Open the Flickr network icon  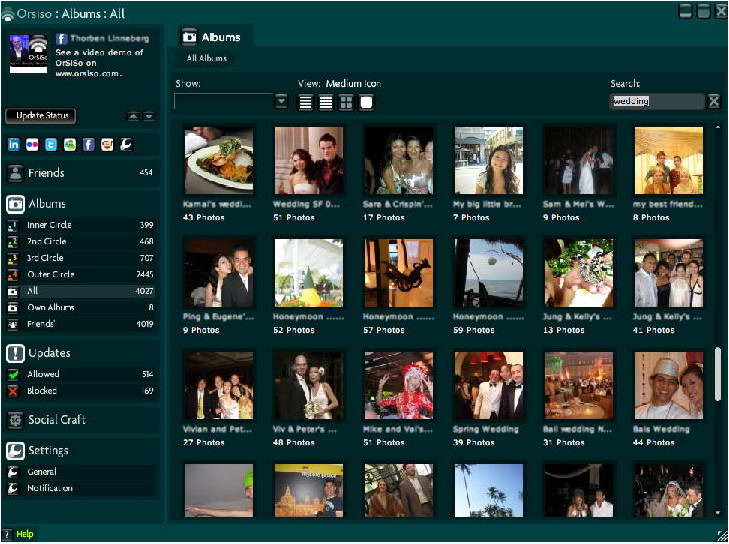33,144
